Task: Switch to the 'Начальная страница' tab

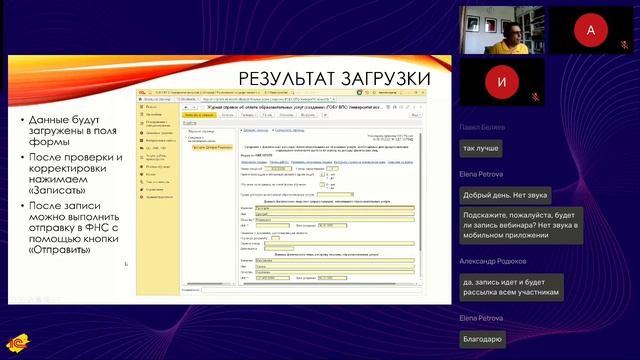Action: coord(156,99)
